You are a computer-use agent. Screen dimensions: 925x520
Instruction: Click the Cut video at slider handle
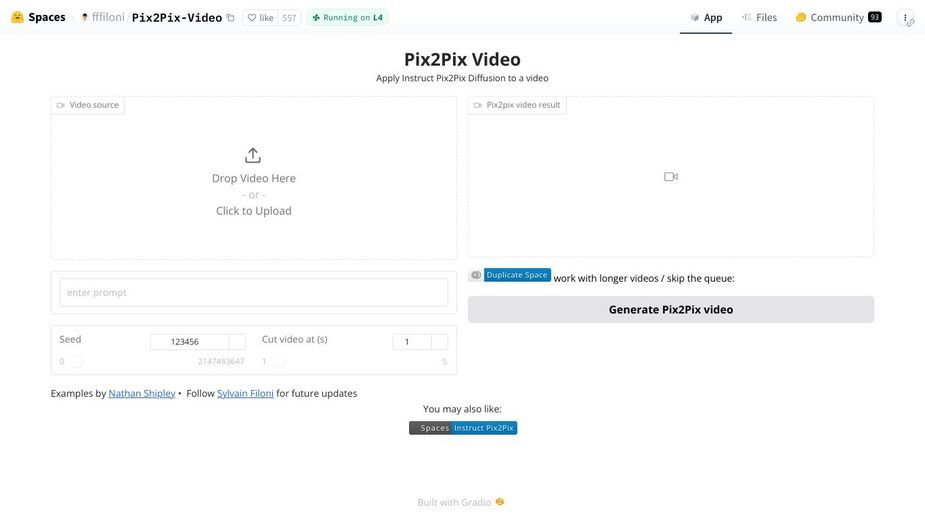coord(279,361)
